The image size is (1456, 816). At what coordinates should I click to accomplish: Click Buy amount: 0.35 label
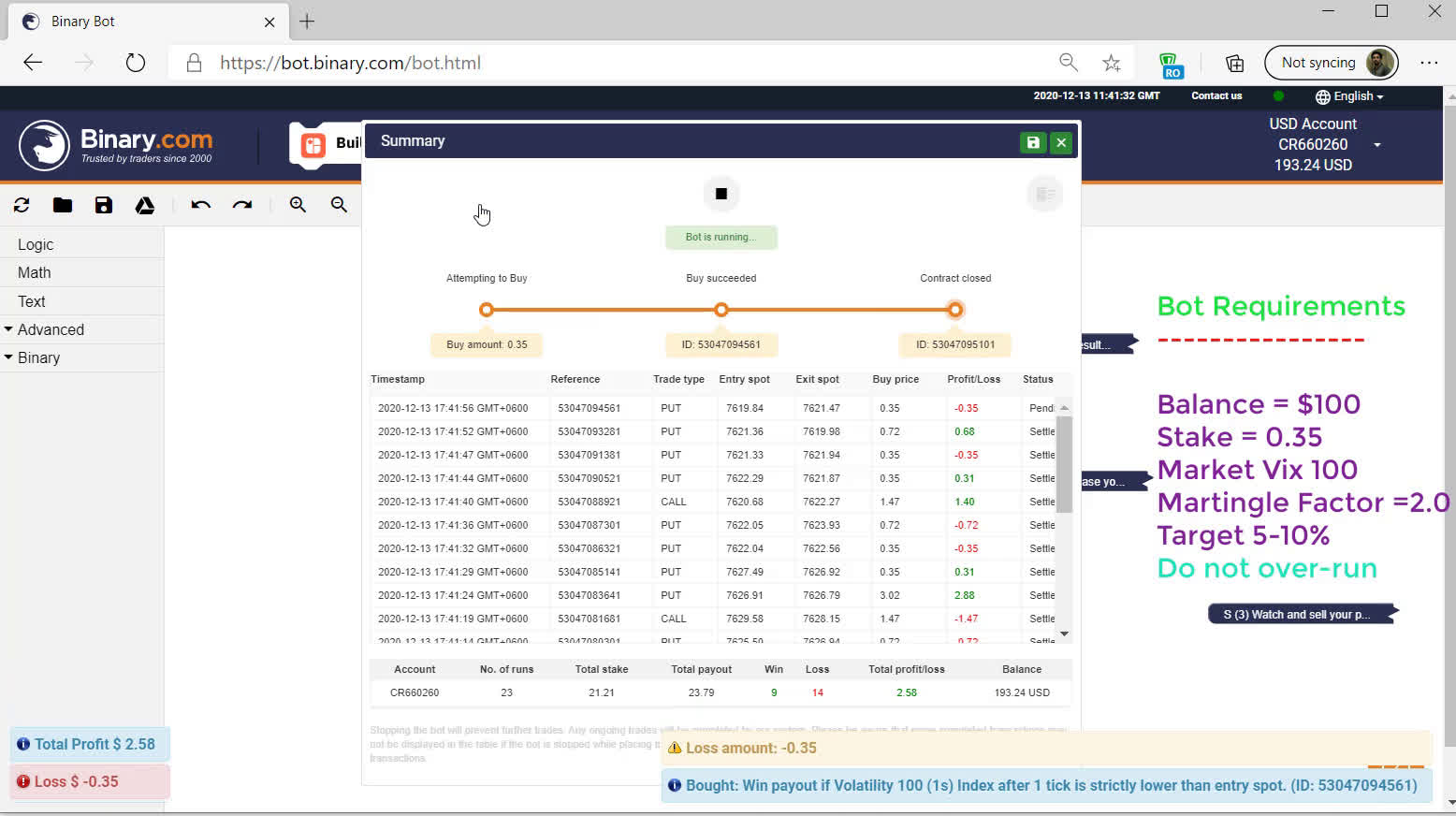tap(487, 344)
